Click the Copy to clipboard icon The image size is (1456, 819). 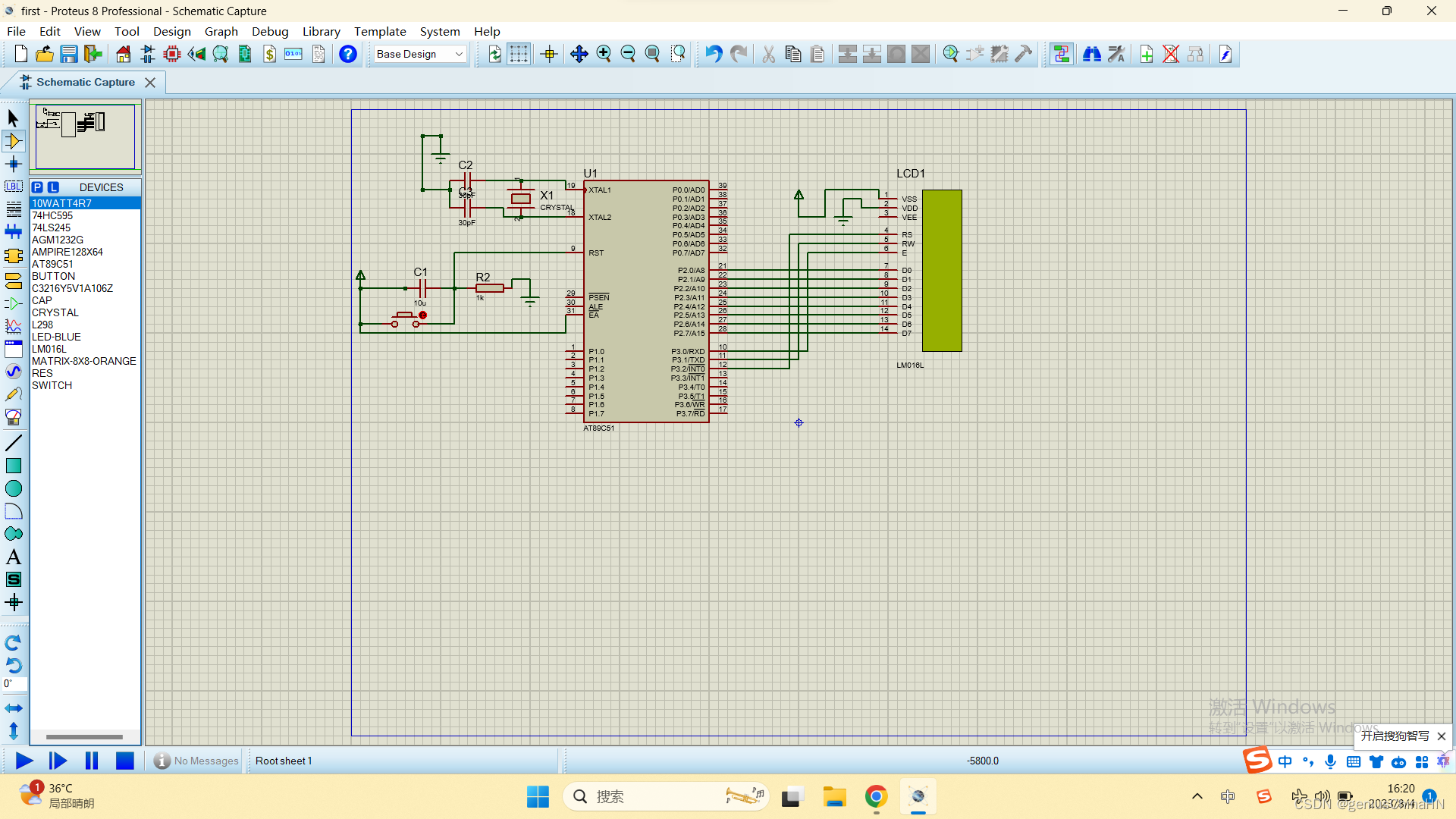[x=793, y=54]
